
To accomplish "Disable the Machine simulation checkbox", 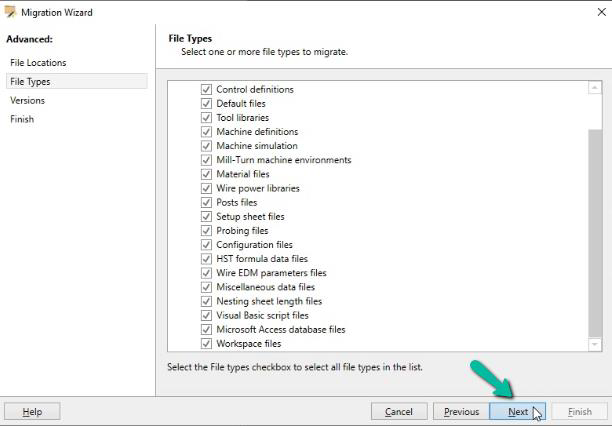I will coord(206,146).
